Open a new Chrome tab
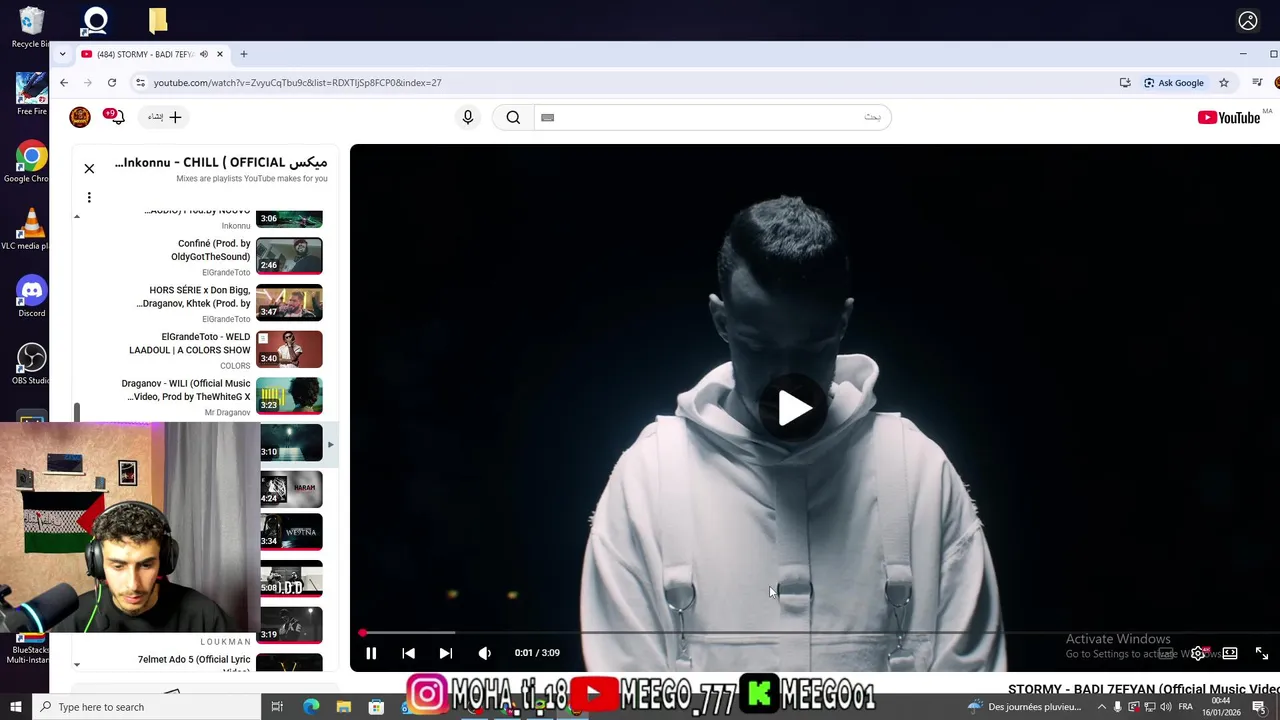The height and width of the screenshot is (720, 1280). tap(243, 54)
